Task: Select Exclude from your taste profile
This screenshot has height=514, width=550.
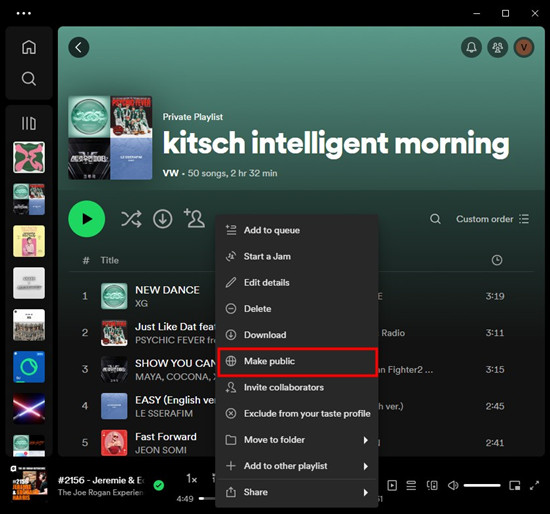Action: (297, 414)
